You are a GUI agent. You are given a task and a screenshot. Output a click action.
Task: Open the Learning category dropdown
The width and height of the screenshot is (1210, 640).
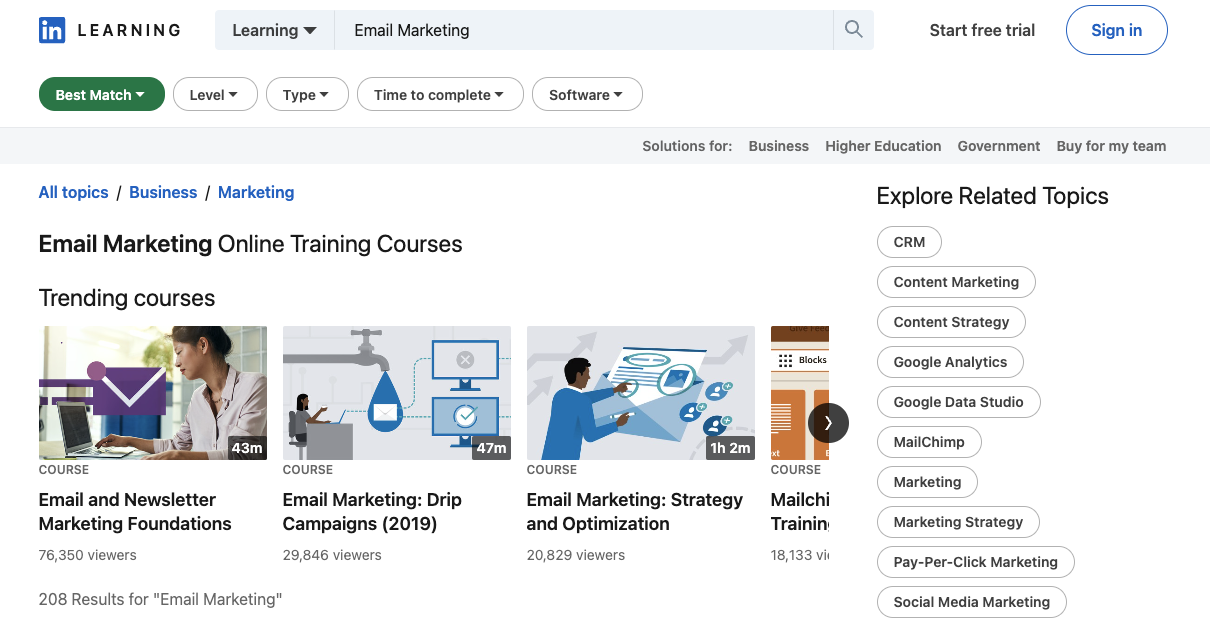273,30
